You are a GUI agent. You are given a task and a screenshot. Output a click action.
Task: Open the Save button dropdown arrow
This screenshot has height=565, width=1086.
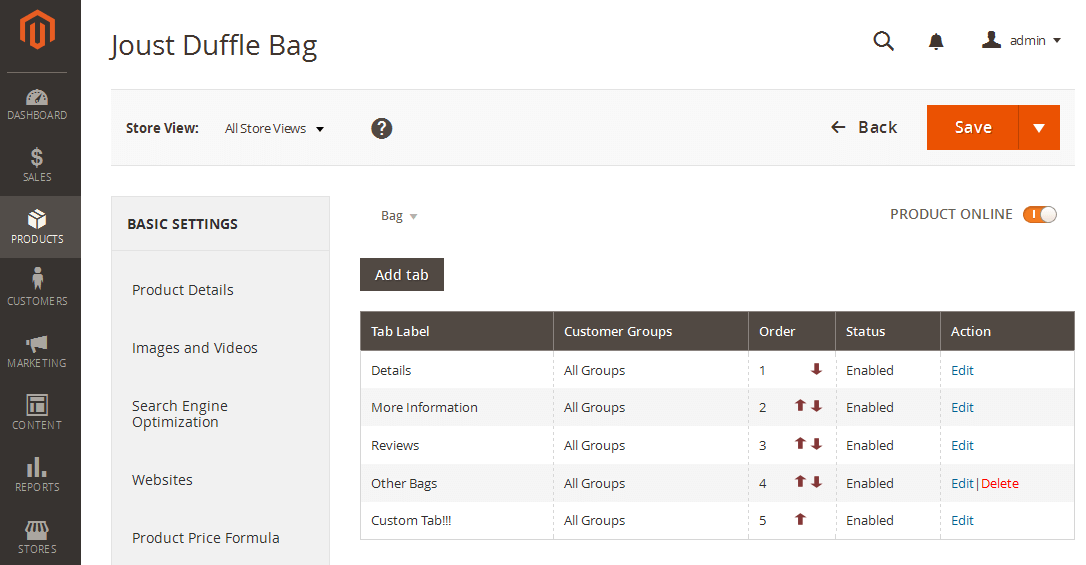(x=1039, y=127)
